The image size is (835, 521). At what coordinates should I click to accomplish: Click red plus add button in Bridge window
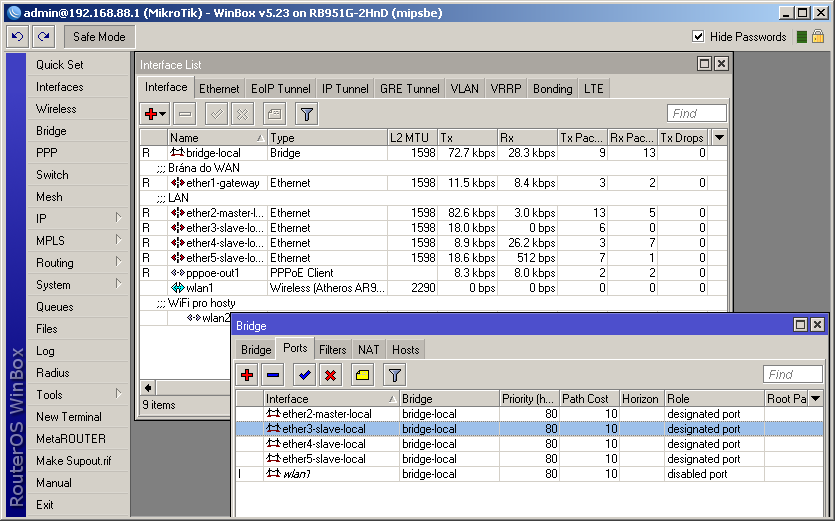pyautogui.click(x=247, y=375)
